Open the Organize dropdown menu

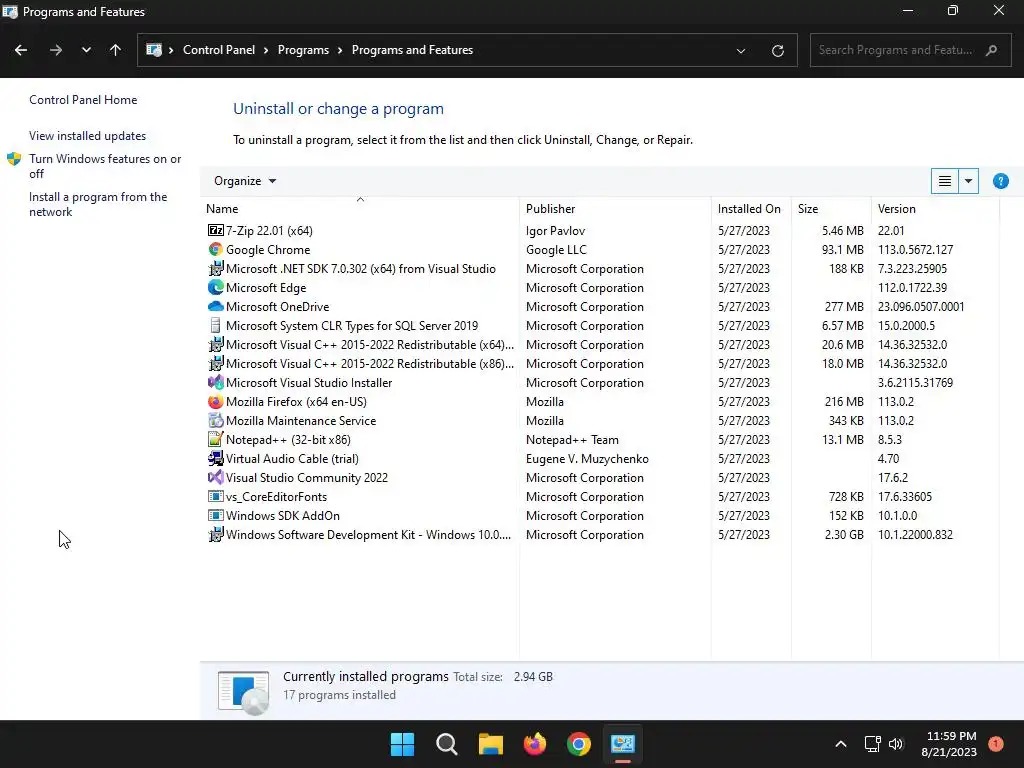[245, 181]
